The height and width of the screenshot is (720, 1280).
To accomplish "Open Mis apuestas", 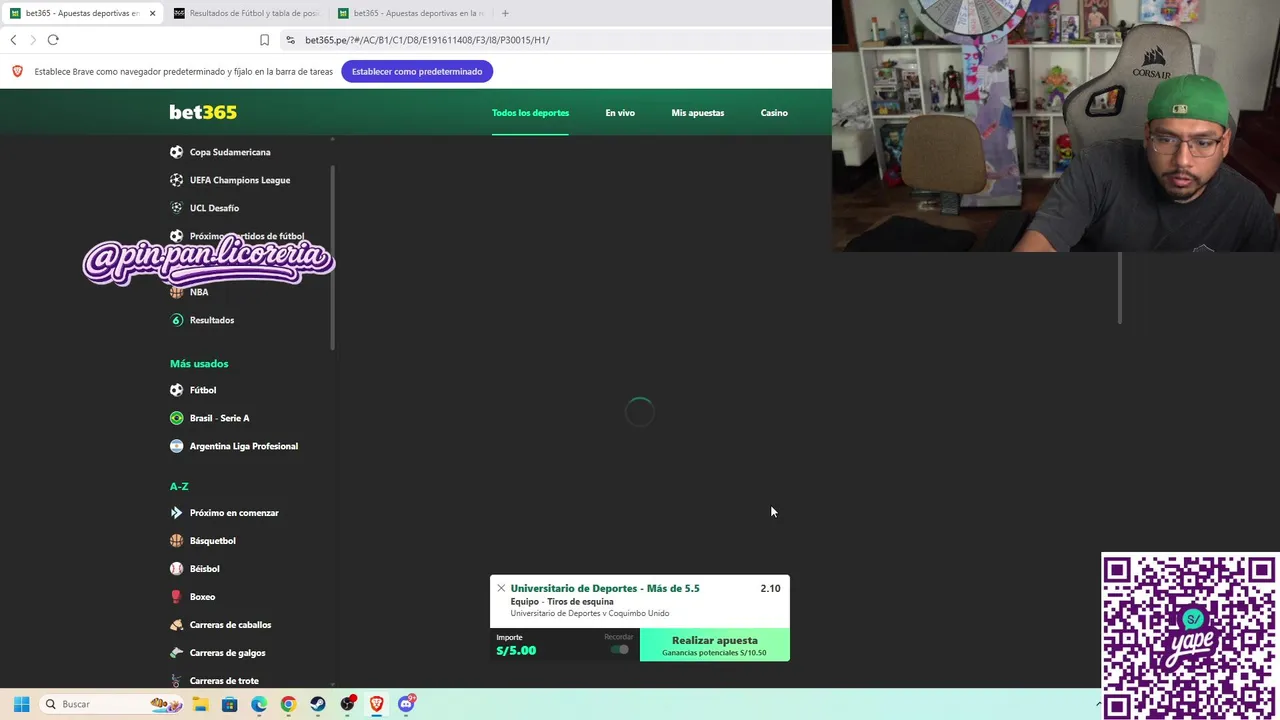I will tap(698, 113).
